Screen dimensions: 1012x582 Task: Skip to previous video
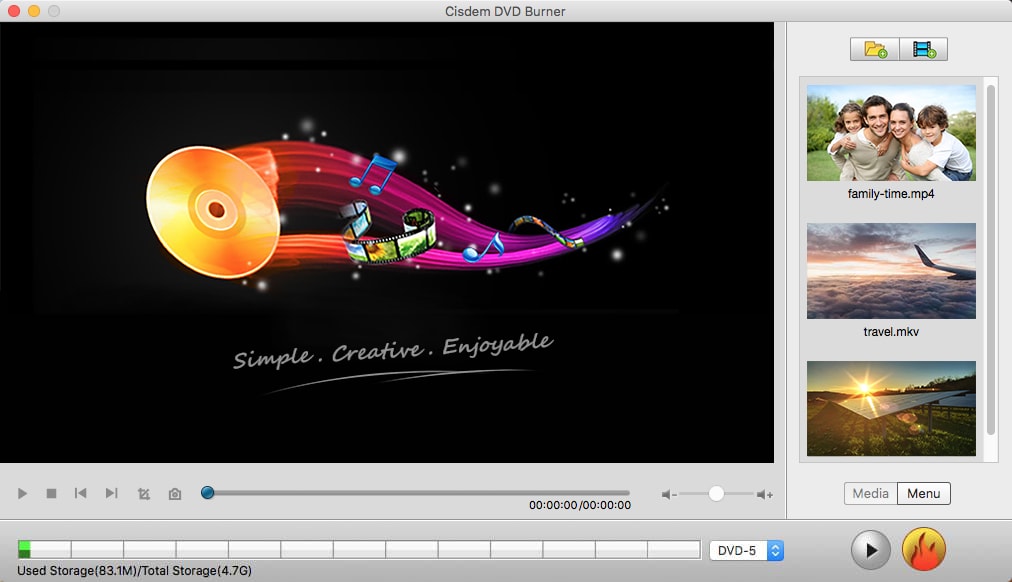(x=81, y=494)
